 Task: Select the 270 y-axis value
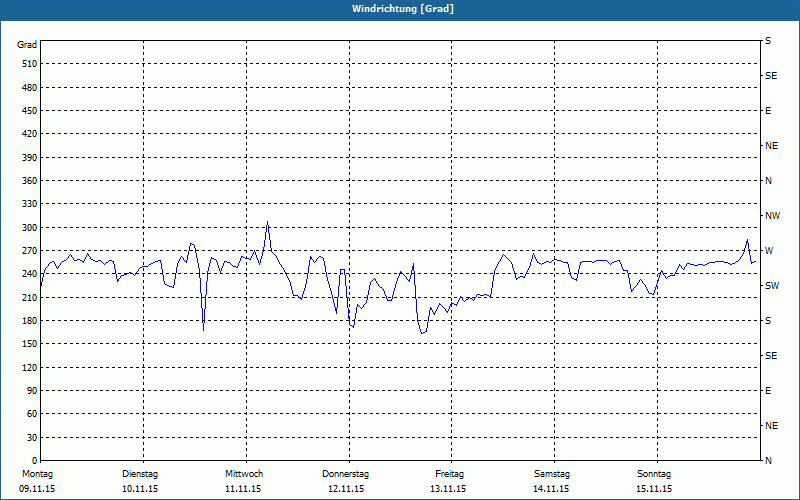point(30,251)
